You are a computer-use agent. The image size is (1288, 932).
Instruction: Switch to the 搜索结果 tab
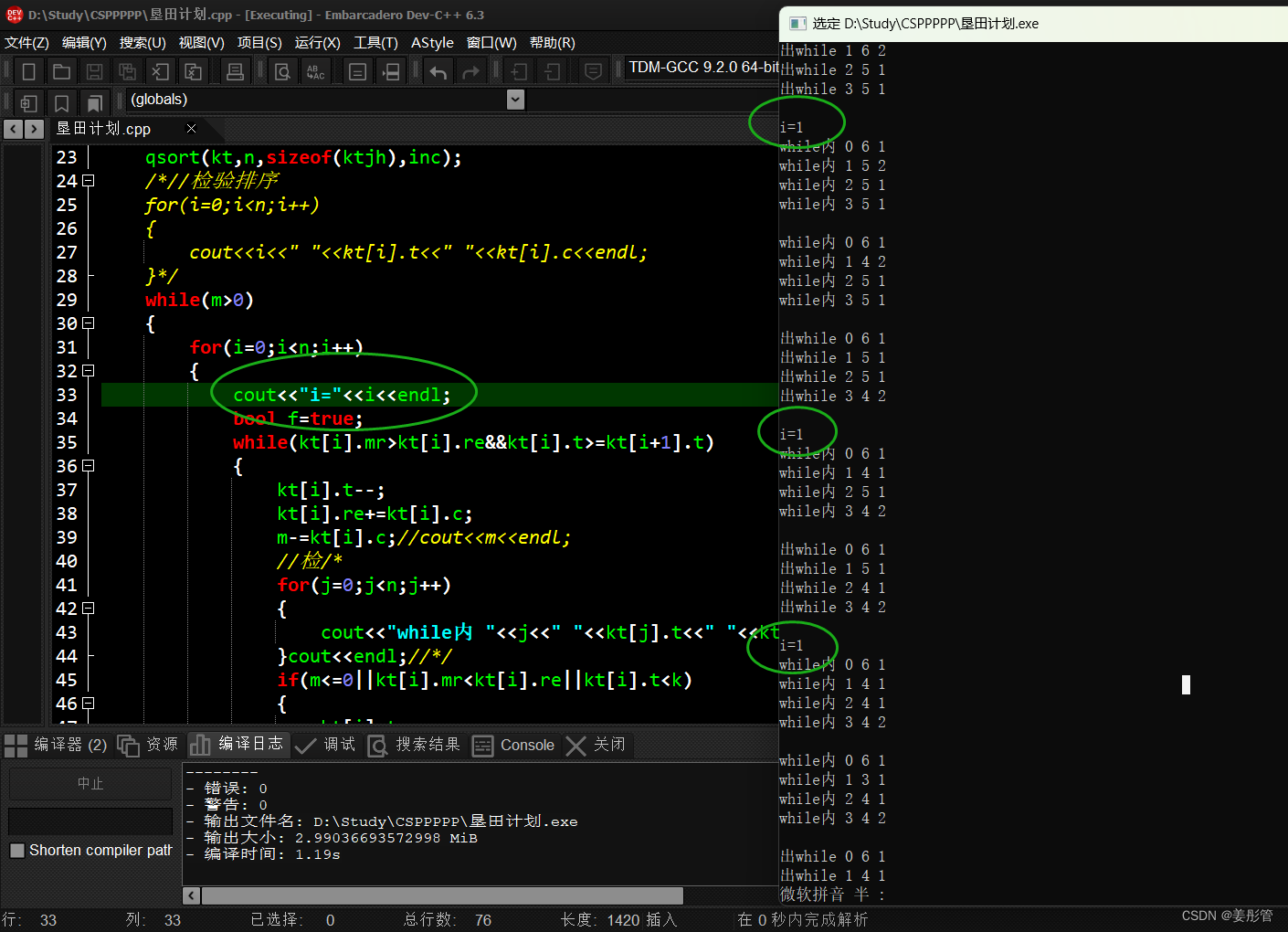pos(415,745)
